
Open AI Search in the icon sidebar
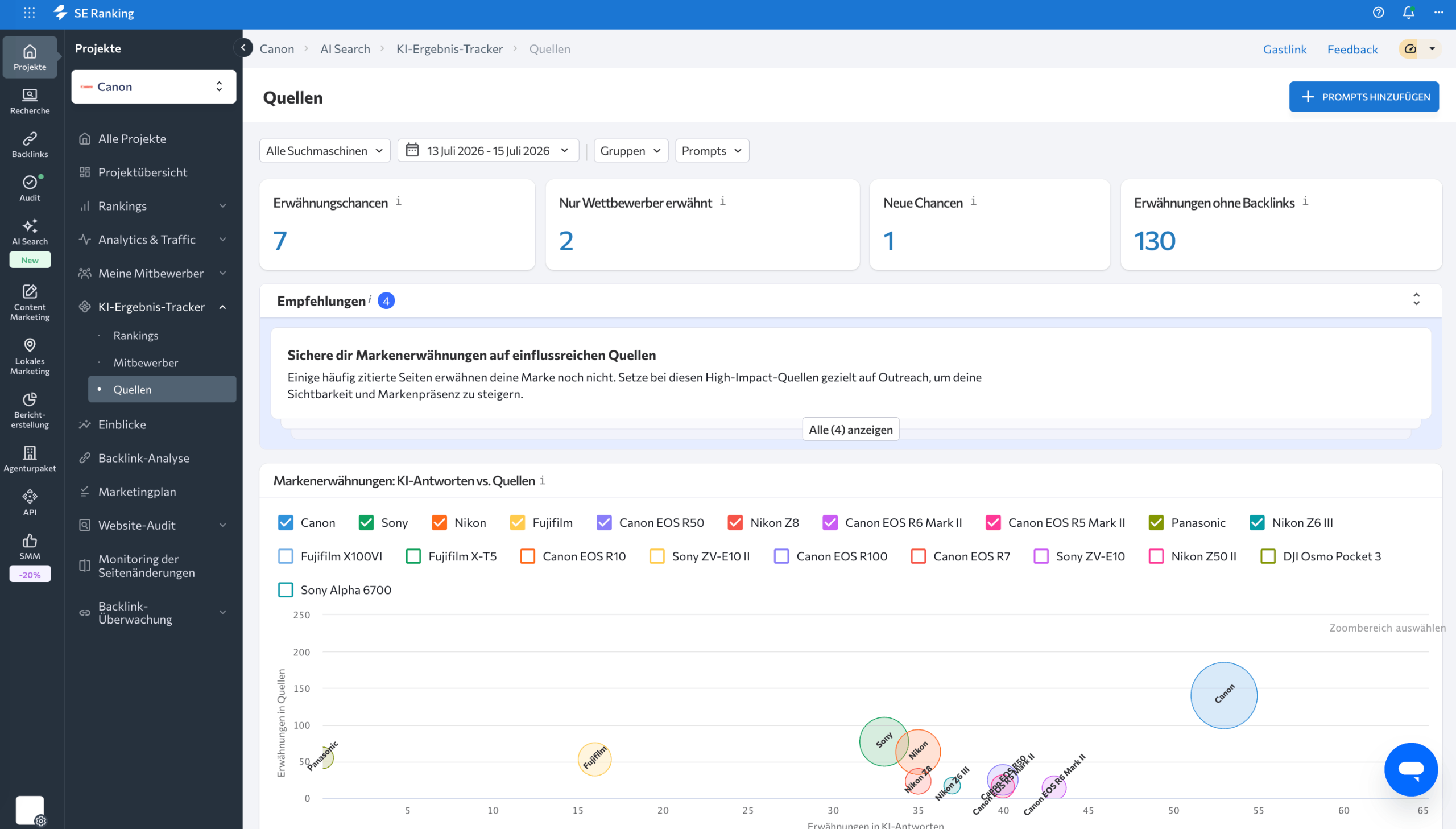pyautogui.click(x=30, y=232)
